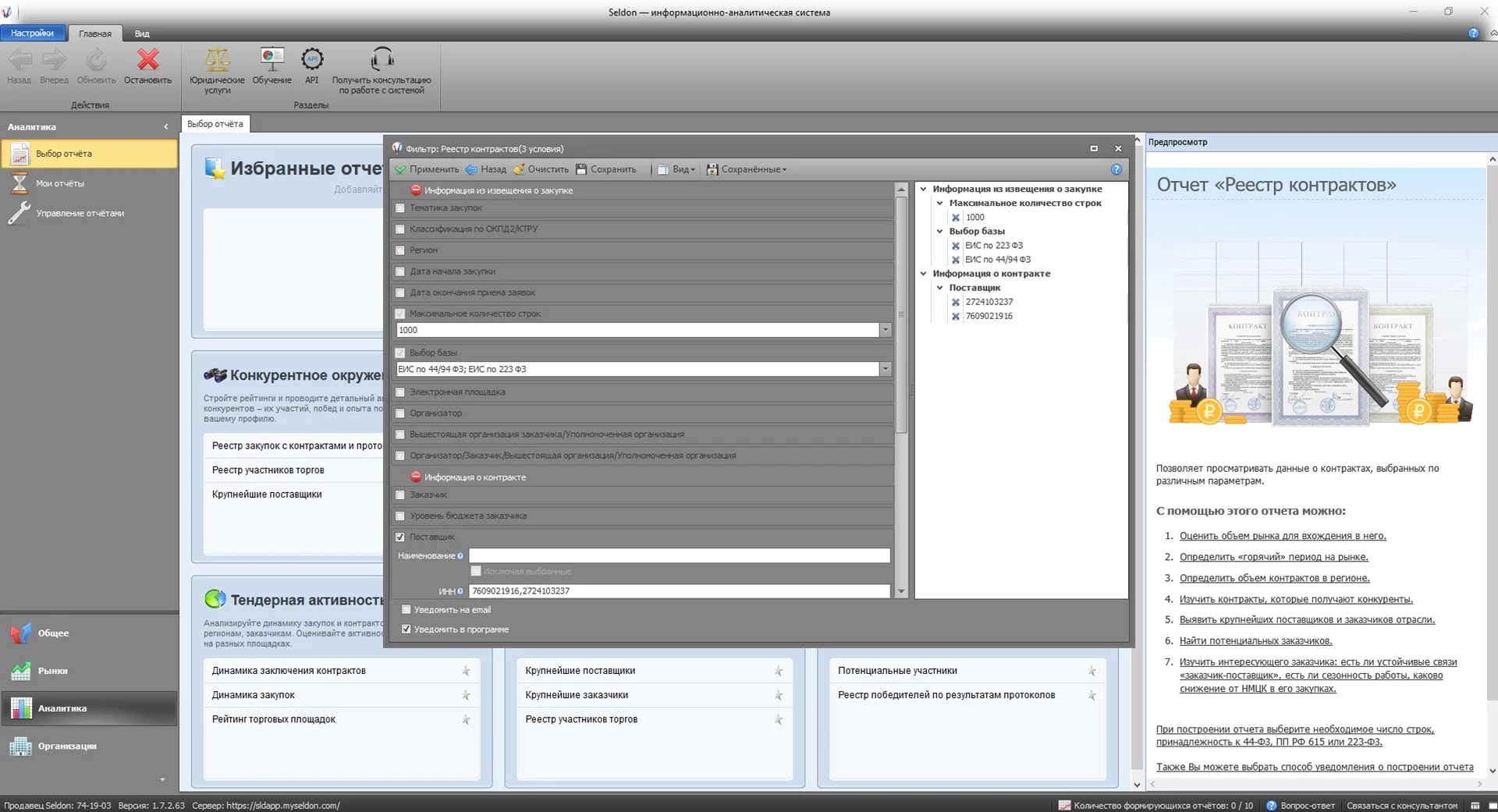Click Вопрос-ответ in status bar
Viewport: 1498px width, 812px height.
point(1301,806)
